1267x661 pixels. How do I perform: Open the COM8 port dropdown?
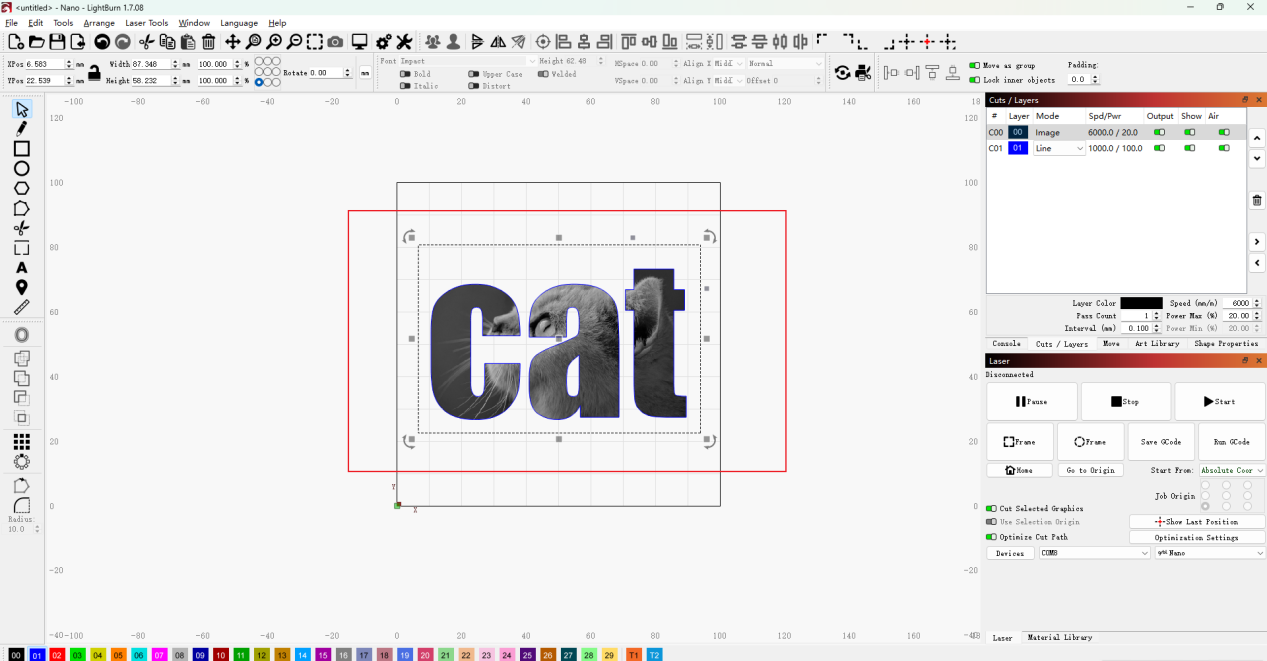coord(1094,553)
